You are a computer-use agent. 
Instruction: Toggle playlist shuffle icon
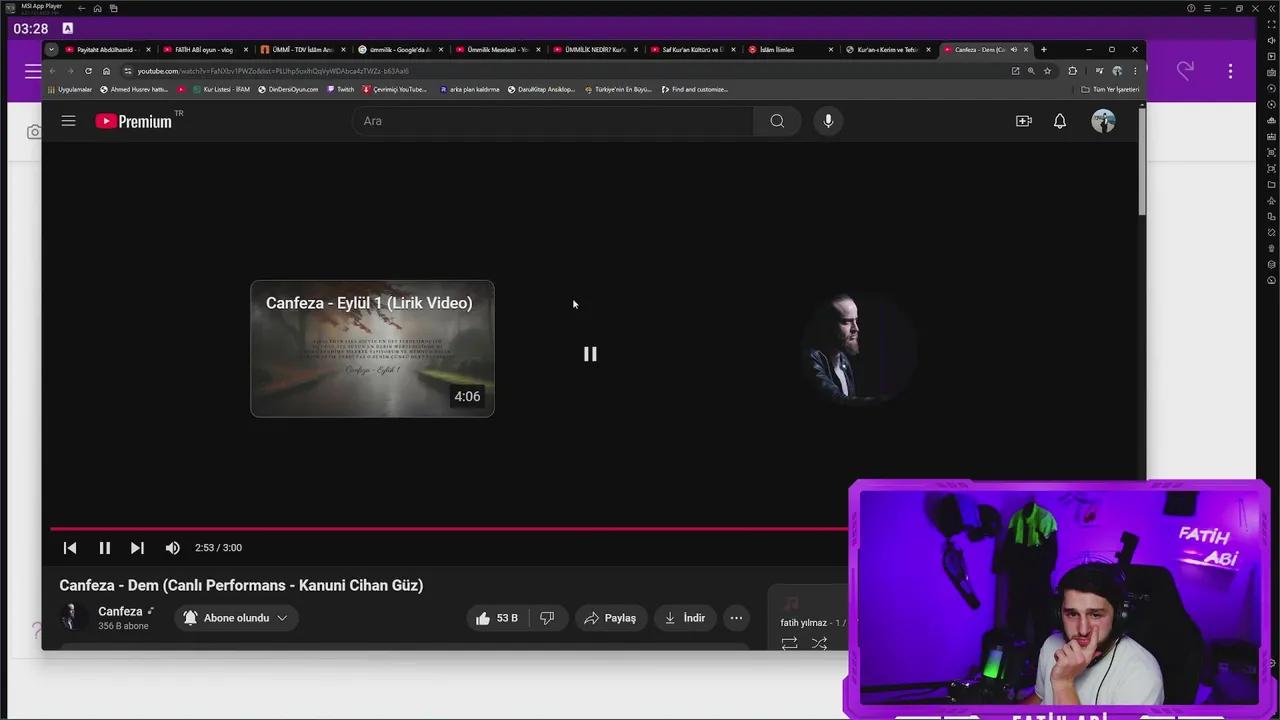(819, 644)
